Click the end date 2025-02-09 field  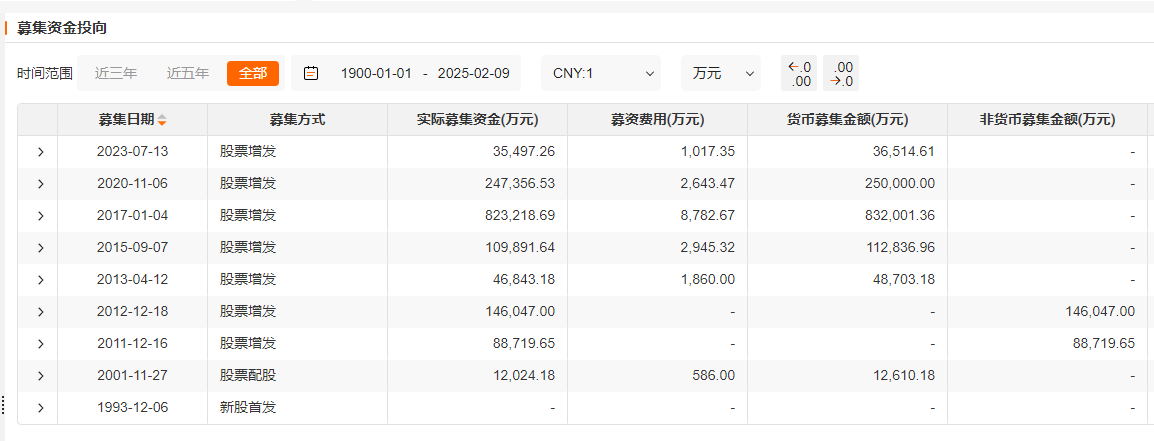click(x=473, y=73)
